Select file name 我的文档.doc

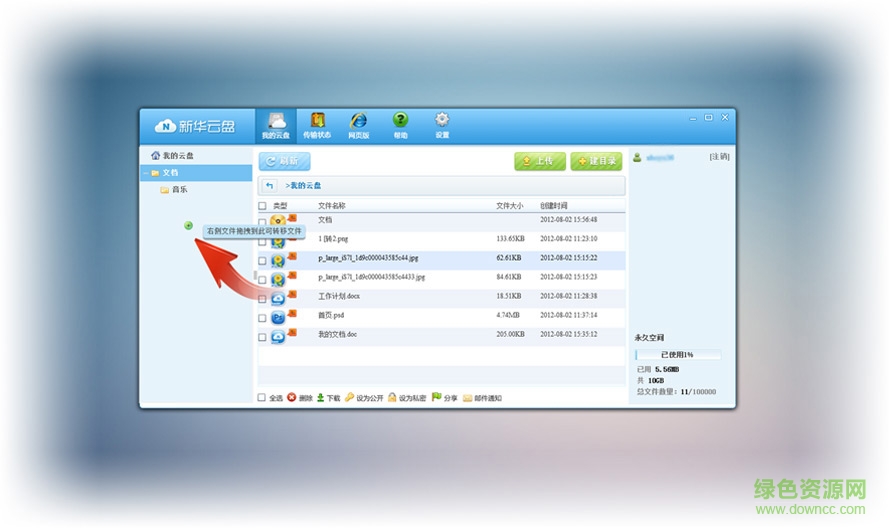tap(337, 335)
